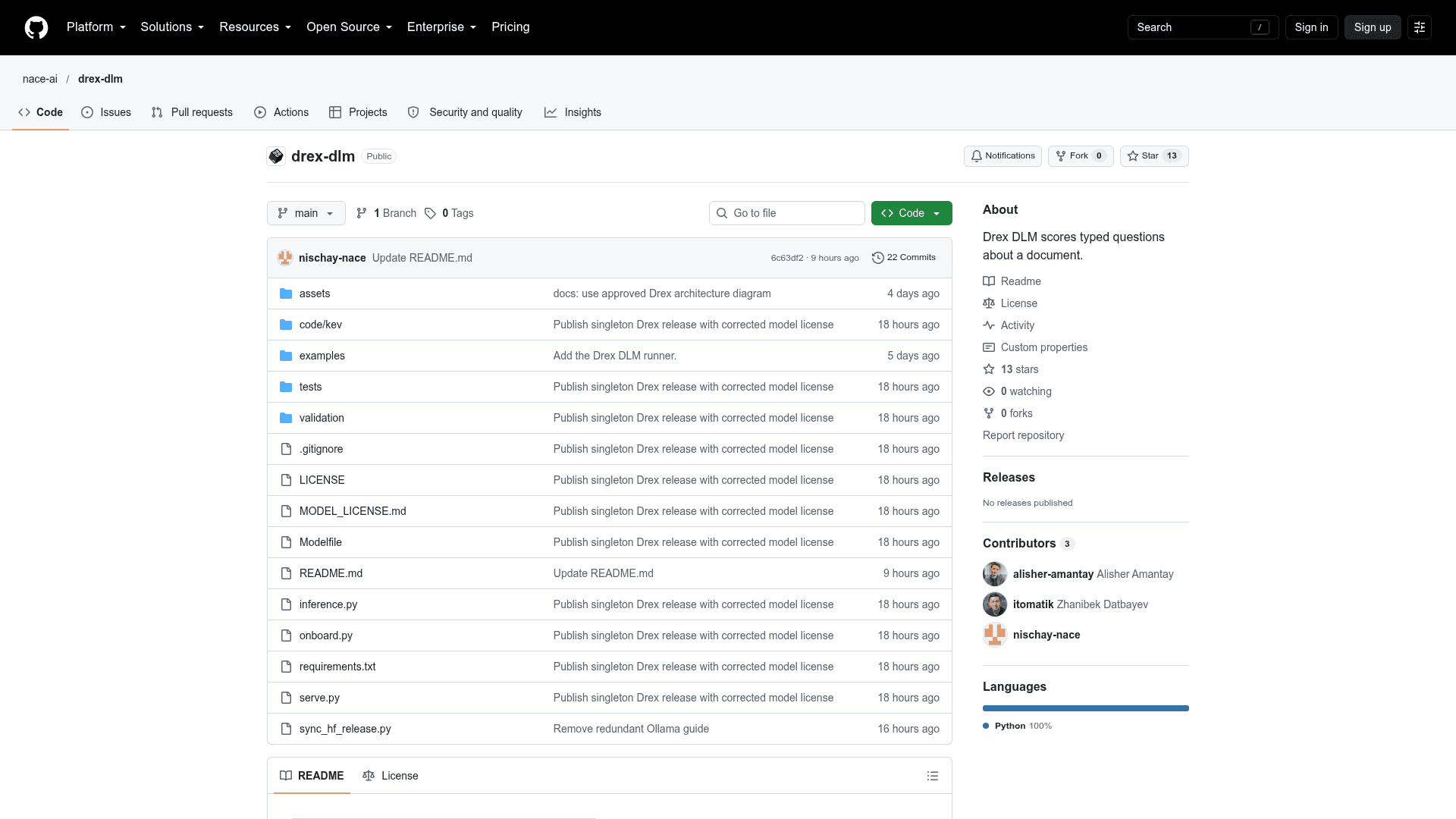The width and height of the screenshot is (1456, 819).
Task: Open alisher-amantay contributor avatar
Action: (x=995, y=574)
